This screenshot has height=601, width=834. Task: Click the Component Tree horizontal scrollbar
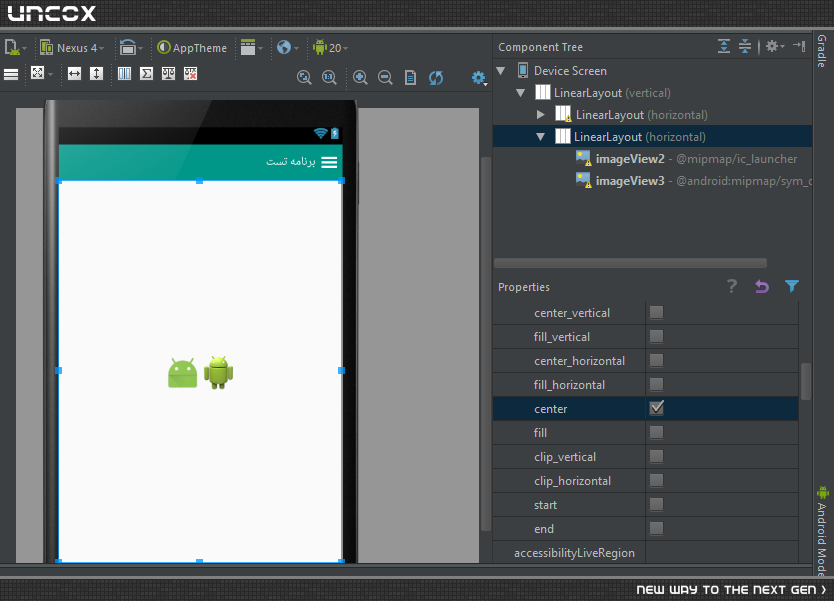(630, 263)
